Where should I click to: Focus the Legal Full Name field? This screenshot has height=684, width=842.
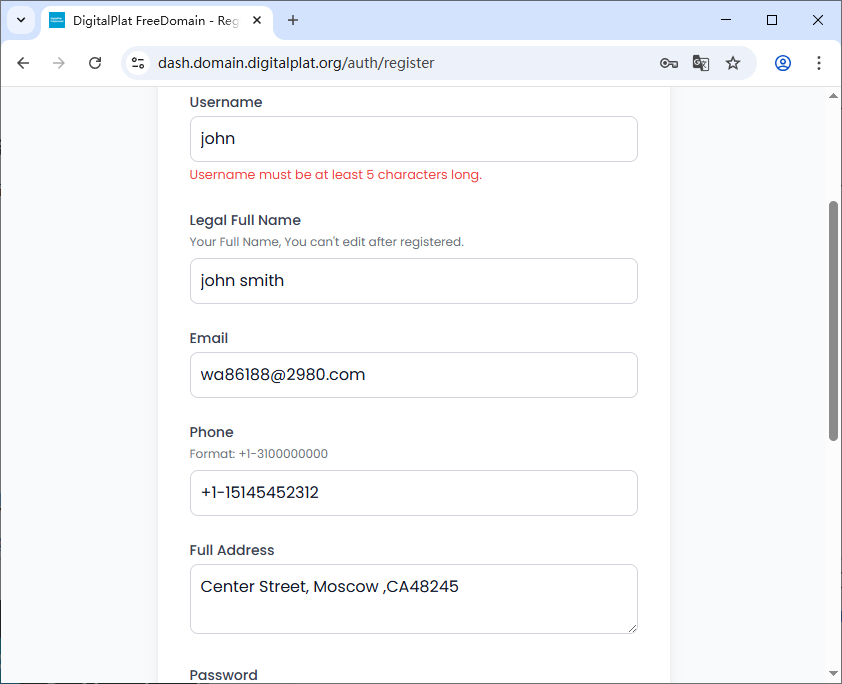[x=413, y=281]
